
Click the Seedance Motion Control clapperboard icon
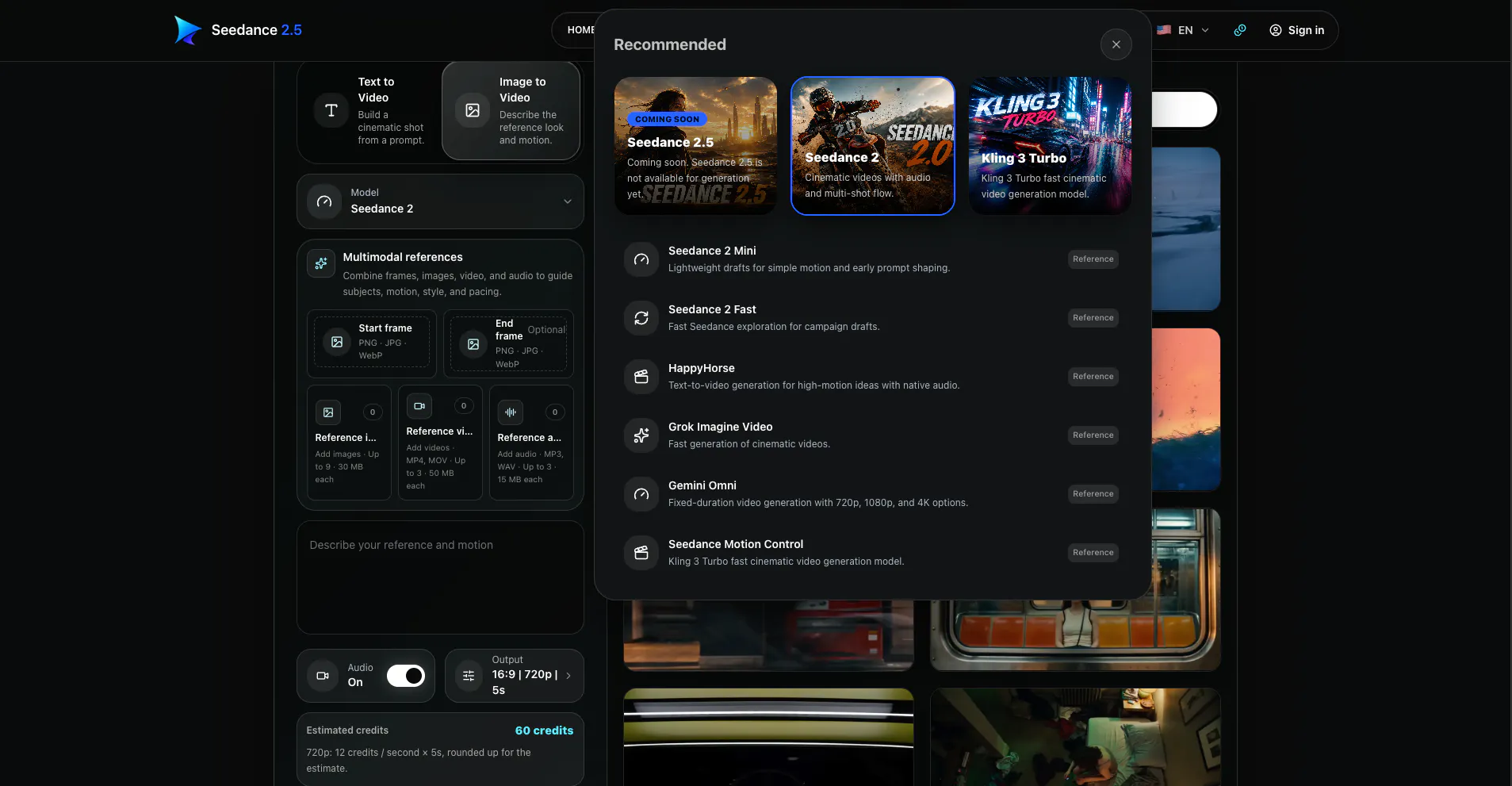(x=641, y=553)
